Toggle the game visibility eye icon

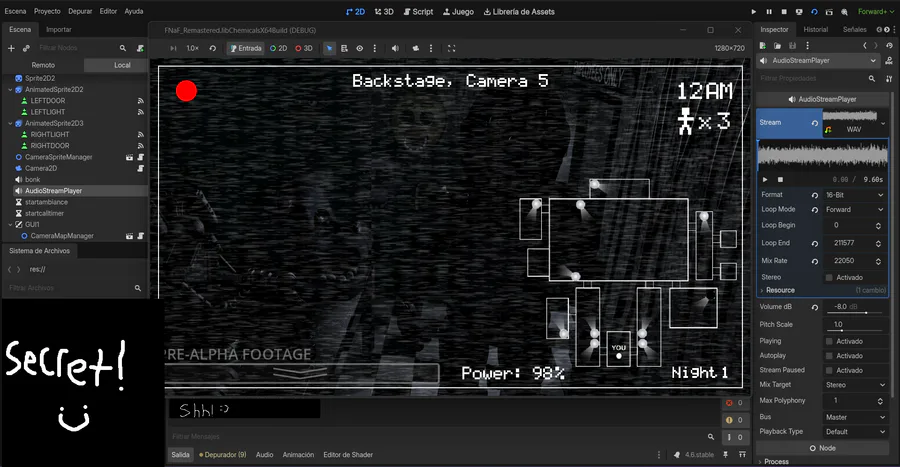[x=360, y=49]
